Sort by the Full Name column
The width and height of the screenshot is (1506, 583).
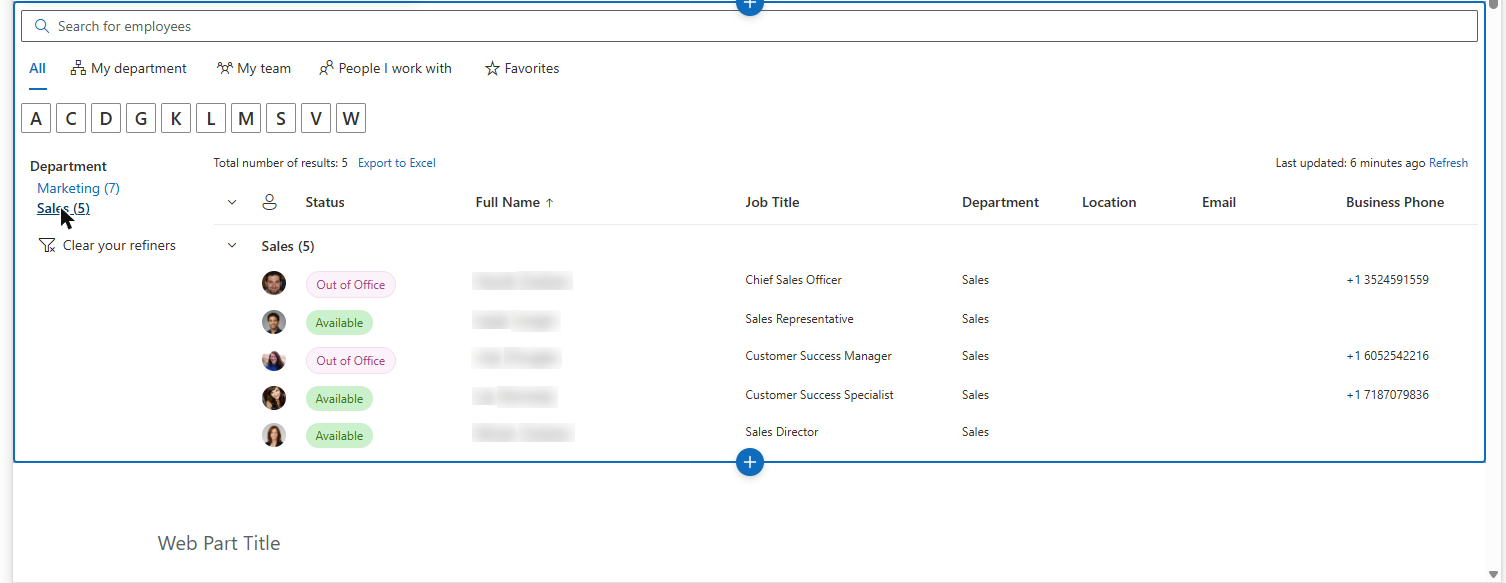click(x=514, y=202)
